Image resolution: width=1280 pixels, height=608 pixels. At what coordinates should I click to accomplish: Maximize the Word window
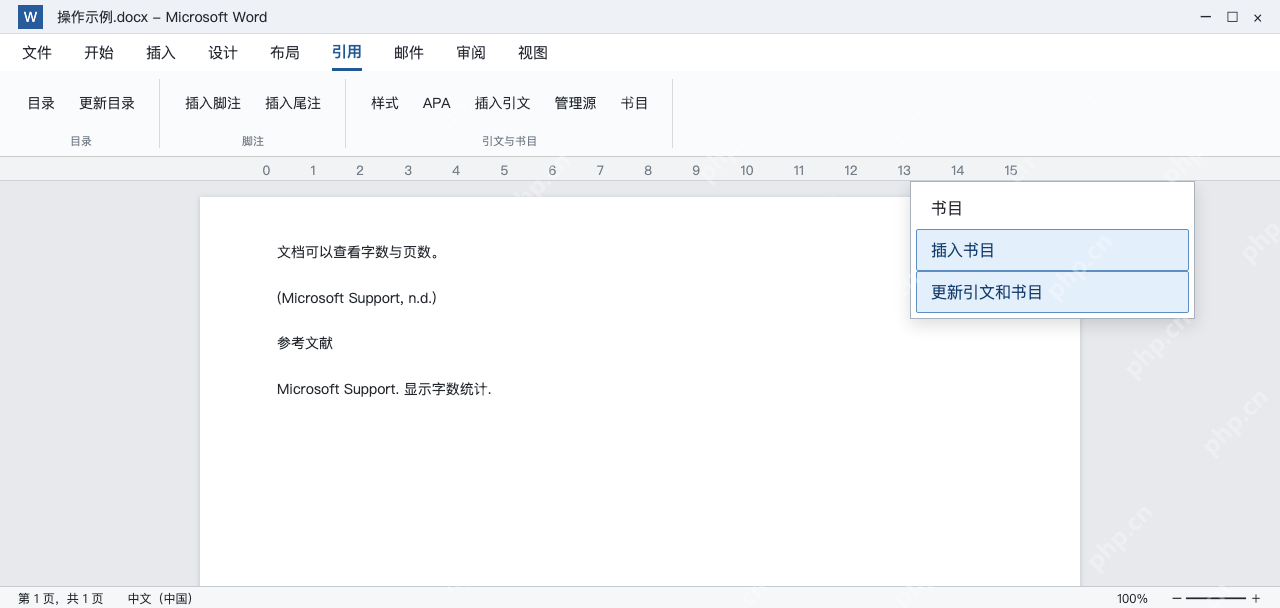pos(1232,17)
